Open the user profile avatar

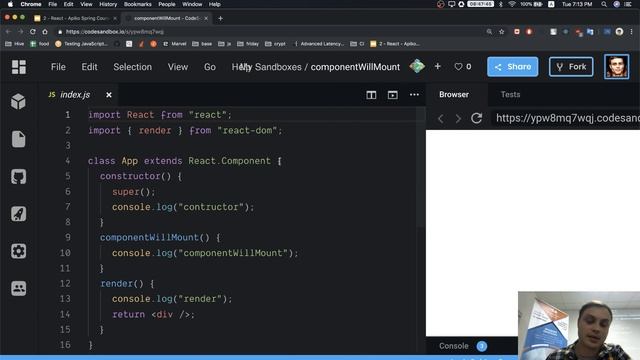click(x=616, y=67)
